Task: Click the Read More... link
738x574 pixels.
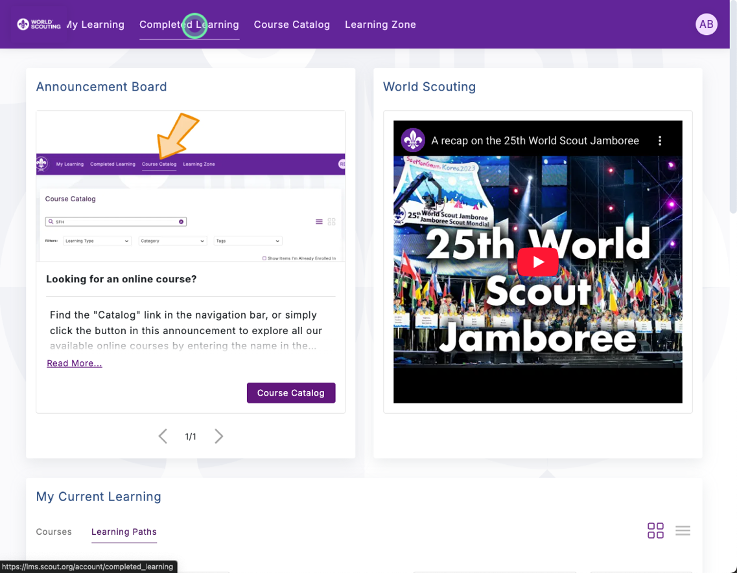Action: coord(74,363)
